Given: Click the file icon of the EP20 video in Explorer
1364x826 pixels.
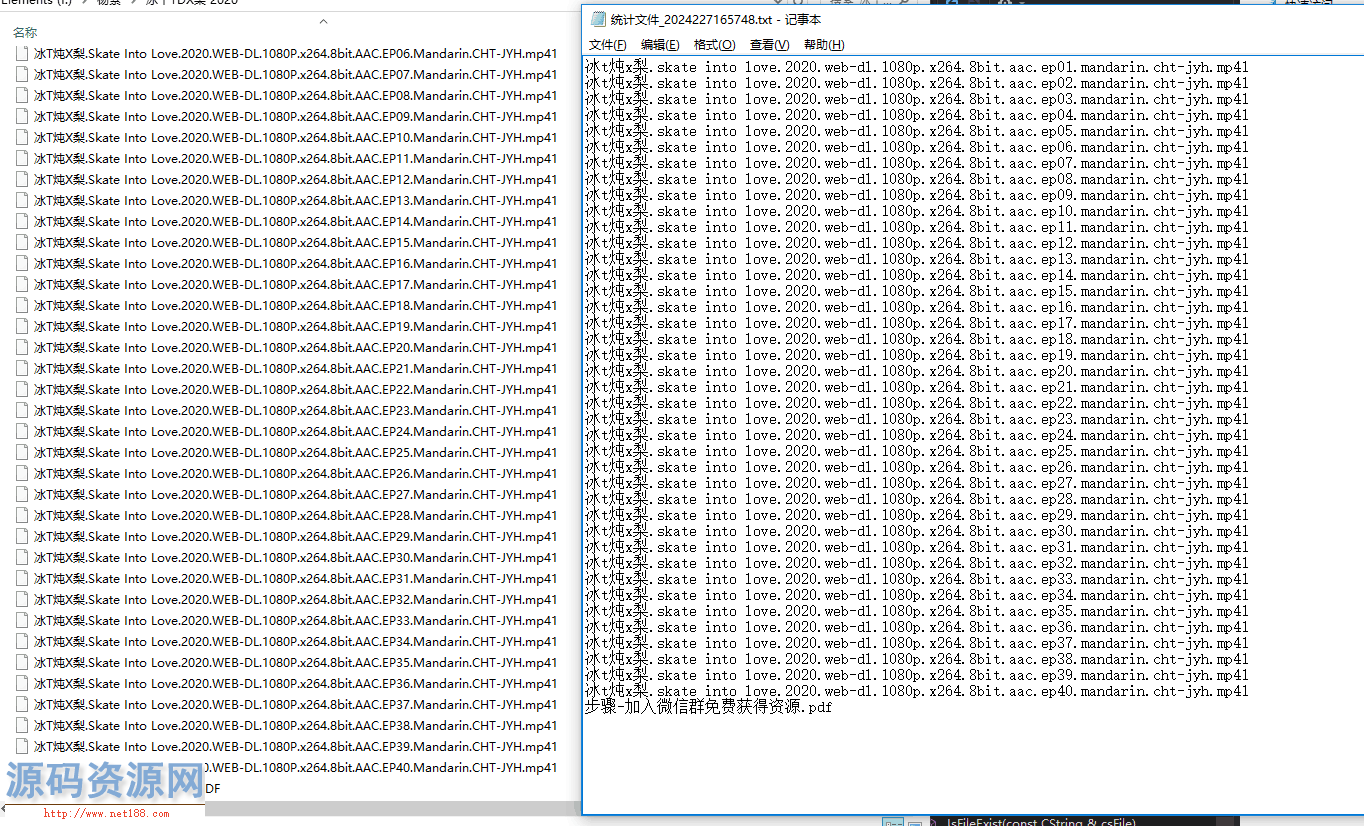Looking at the screenshot, I should [x=22, y=347].
